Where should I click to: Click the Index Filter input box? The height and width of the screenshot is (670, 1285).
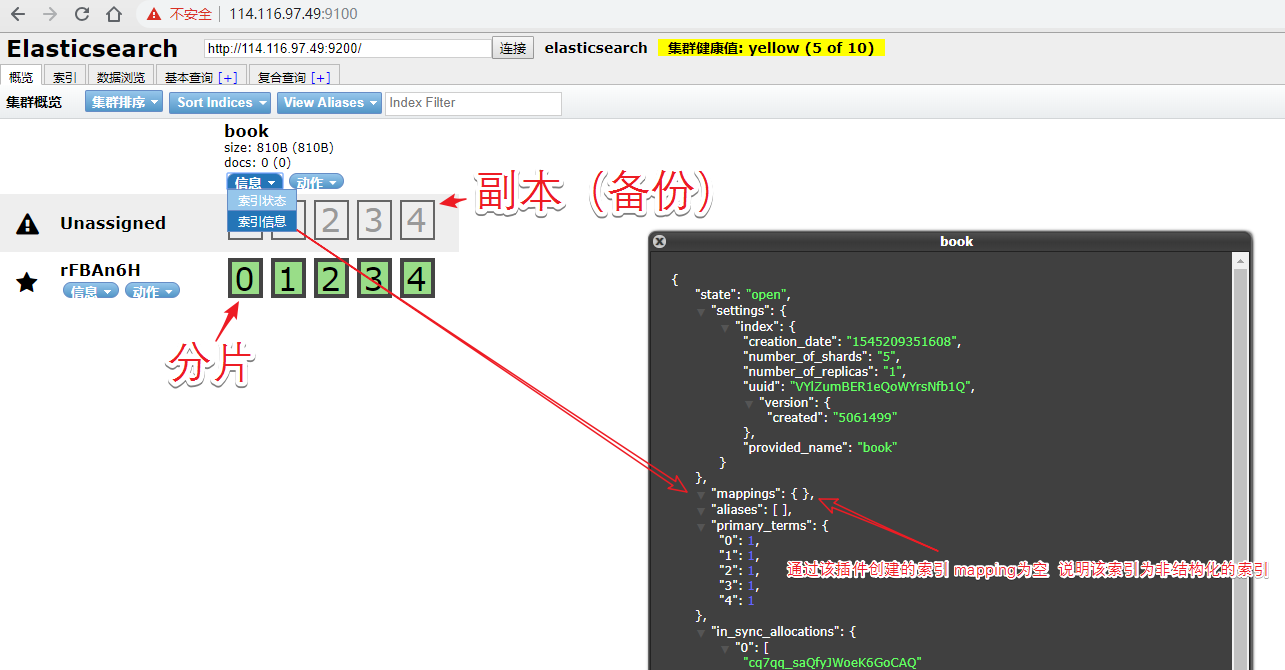pyautogui.click(x=473, y=103)
